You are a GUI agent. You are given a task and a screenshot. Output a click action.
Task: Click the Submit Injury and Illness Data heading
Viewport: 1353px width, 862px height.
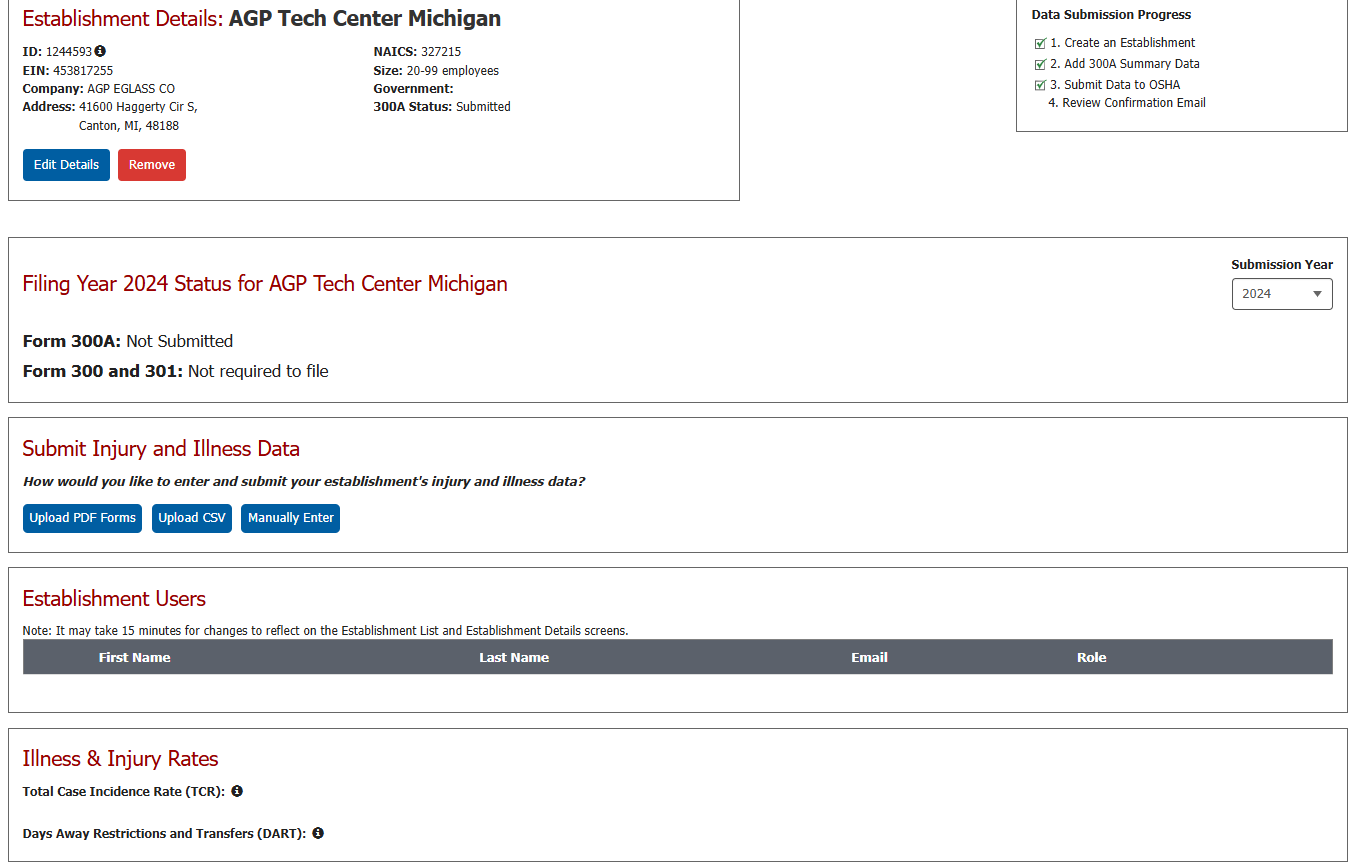(161, 449)
